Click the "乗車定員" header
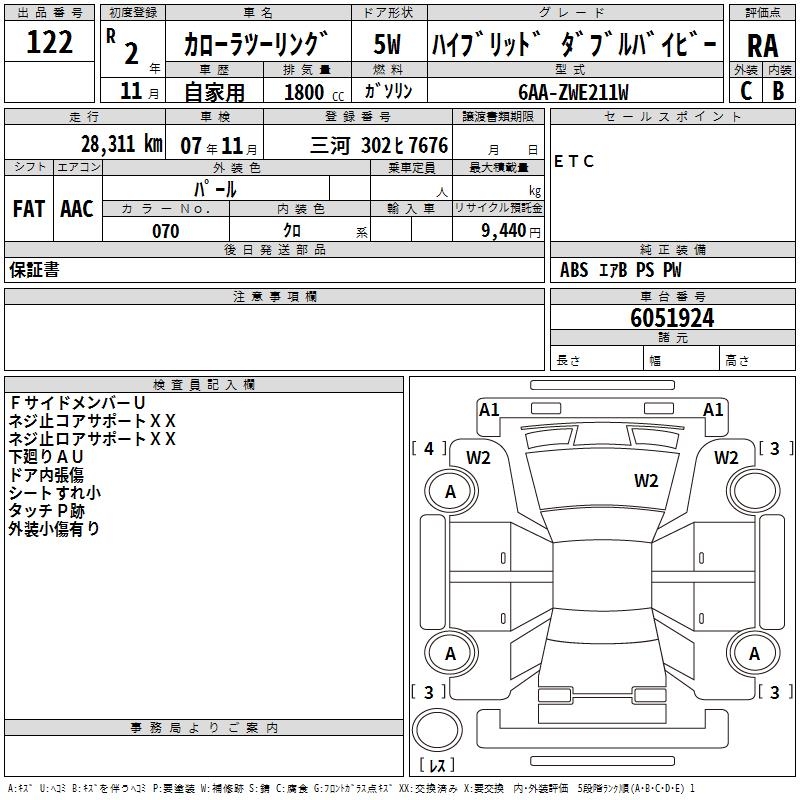 (411, 167)
